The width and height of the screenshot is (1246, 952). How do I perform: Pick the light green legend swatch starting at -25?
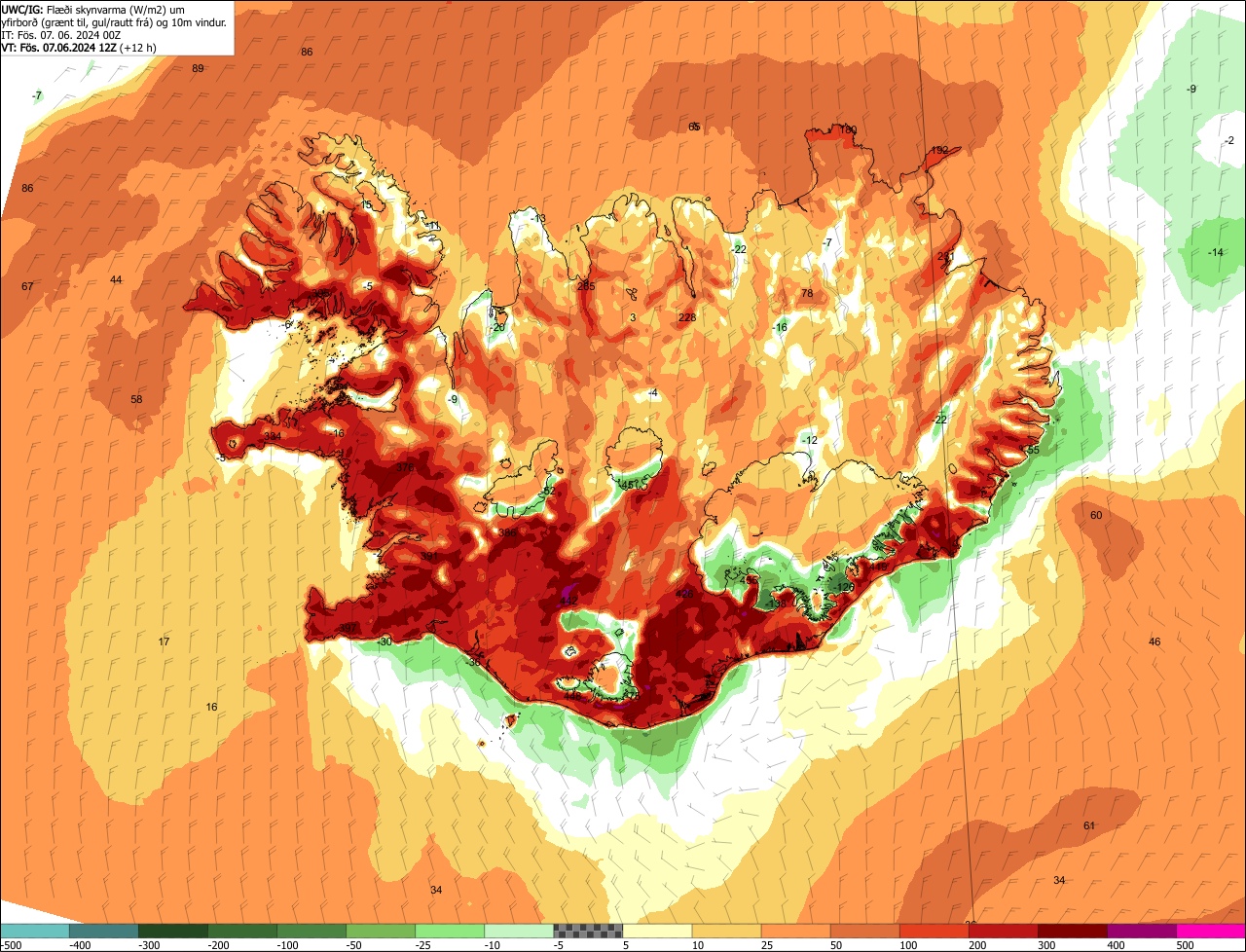[x=450, y=931]
